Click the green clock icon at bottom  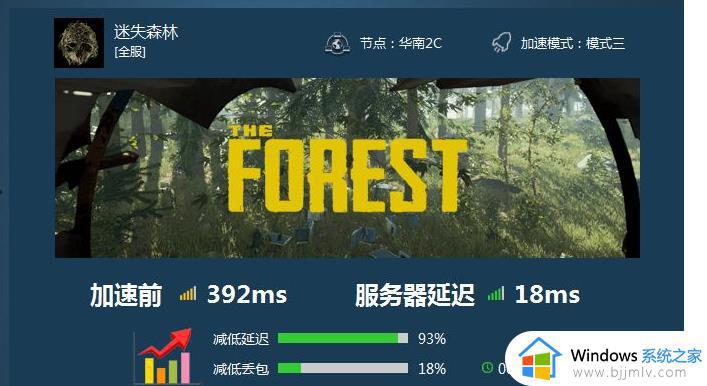(x=487, y=368)
